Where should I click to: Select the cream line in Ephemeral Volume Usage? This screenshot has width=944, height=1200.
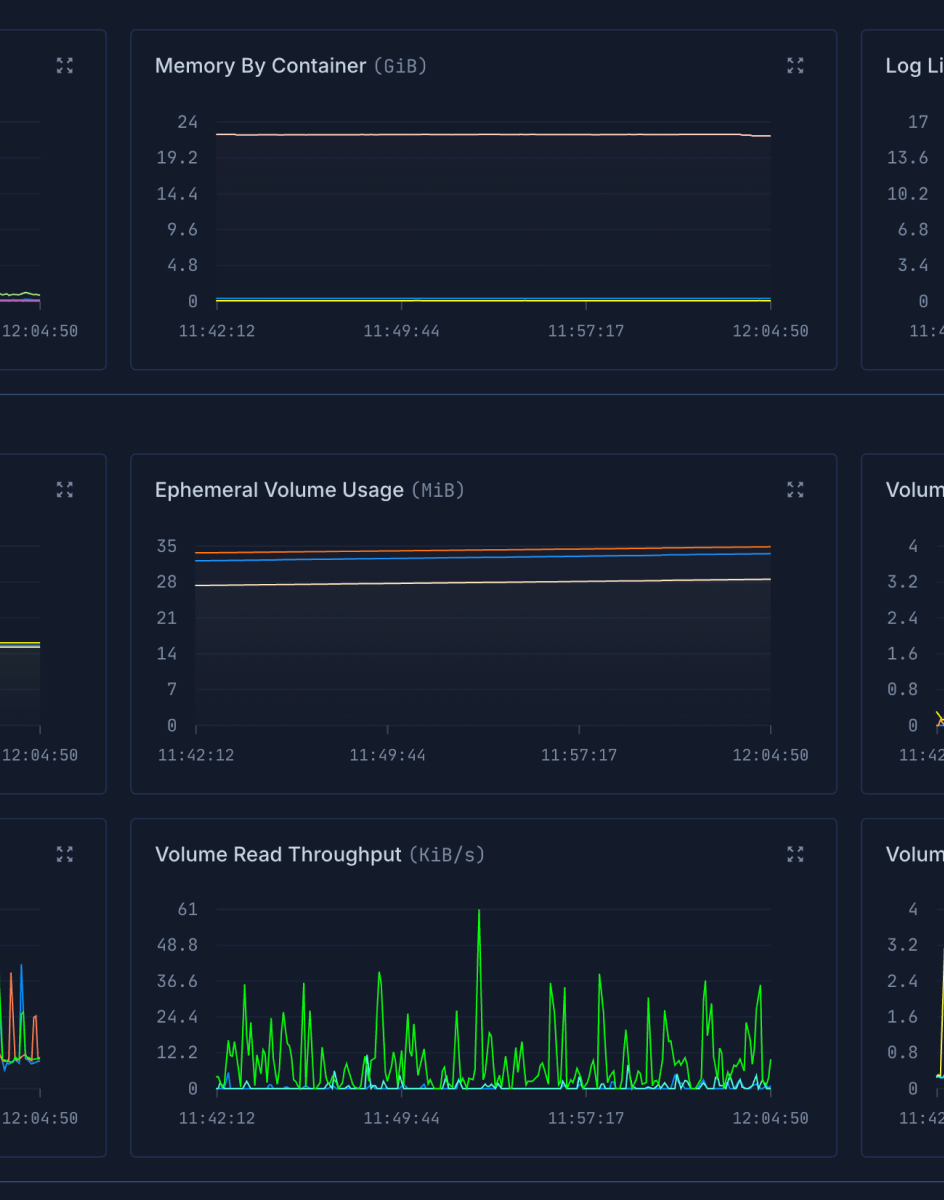click(480, 582)
